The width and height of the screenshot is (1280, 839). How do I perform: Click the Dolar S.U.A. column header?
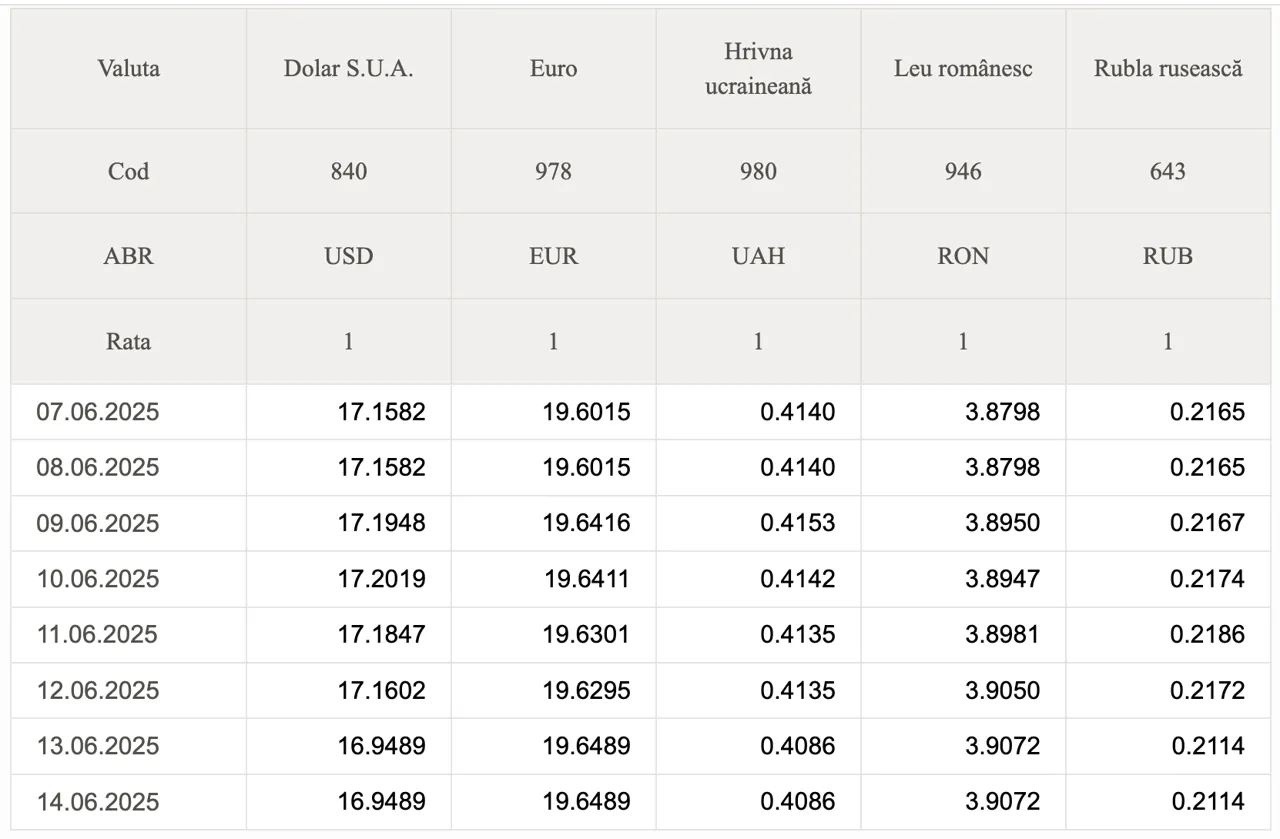348,69
